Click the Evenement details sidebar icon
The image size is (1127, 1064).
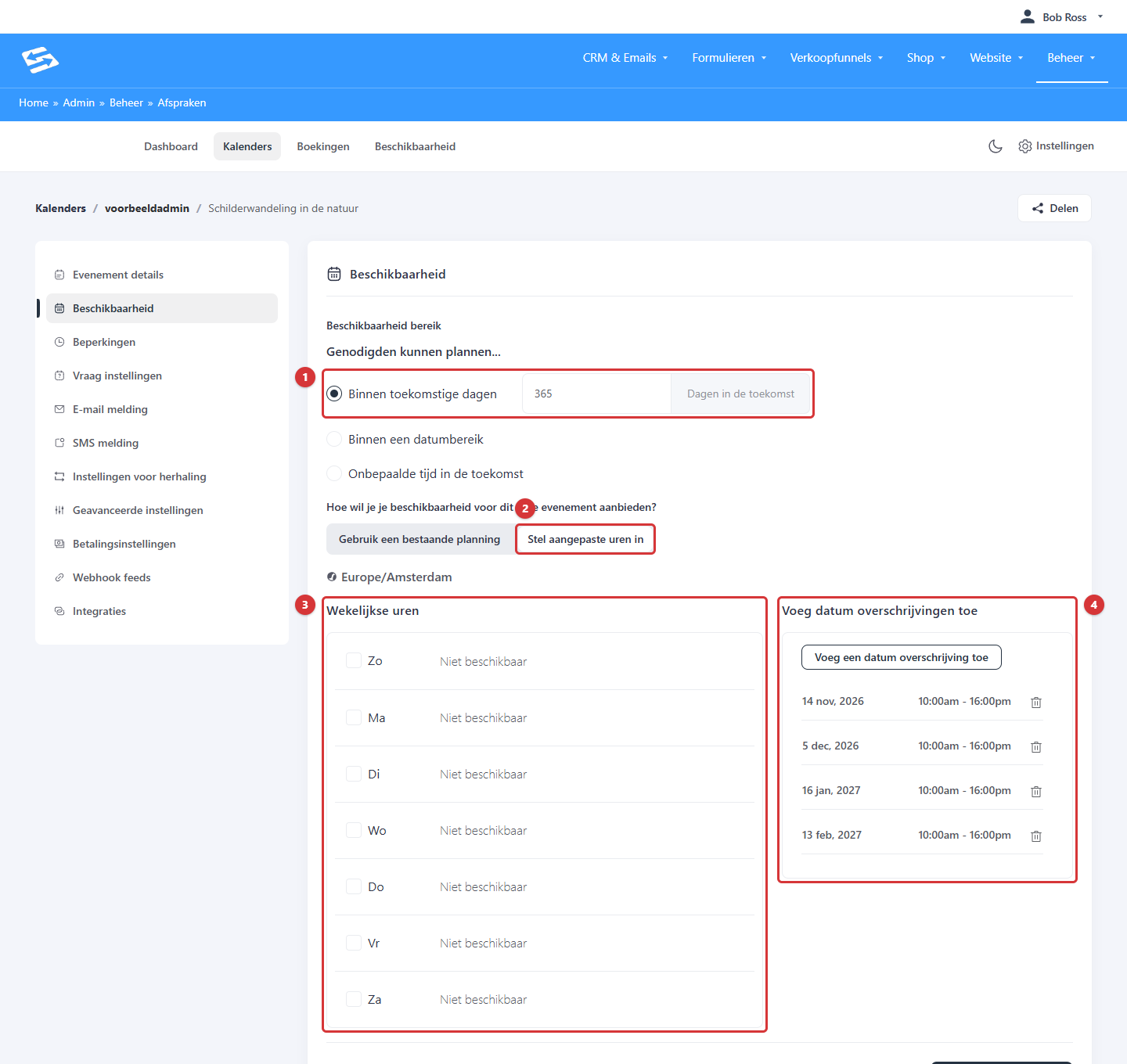[x=59, y=275]
